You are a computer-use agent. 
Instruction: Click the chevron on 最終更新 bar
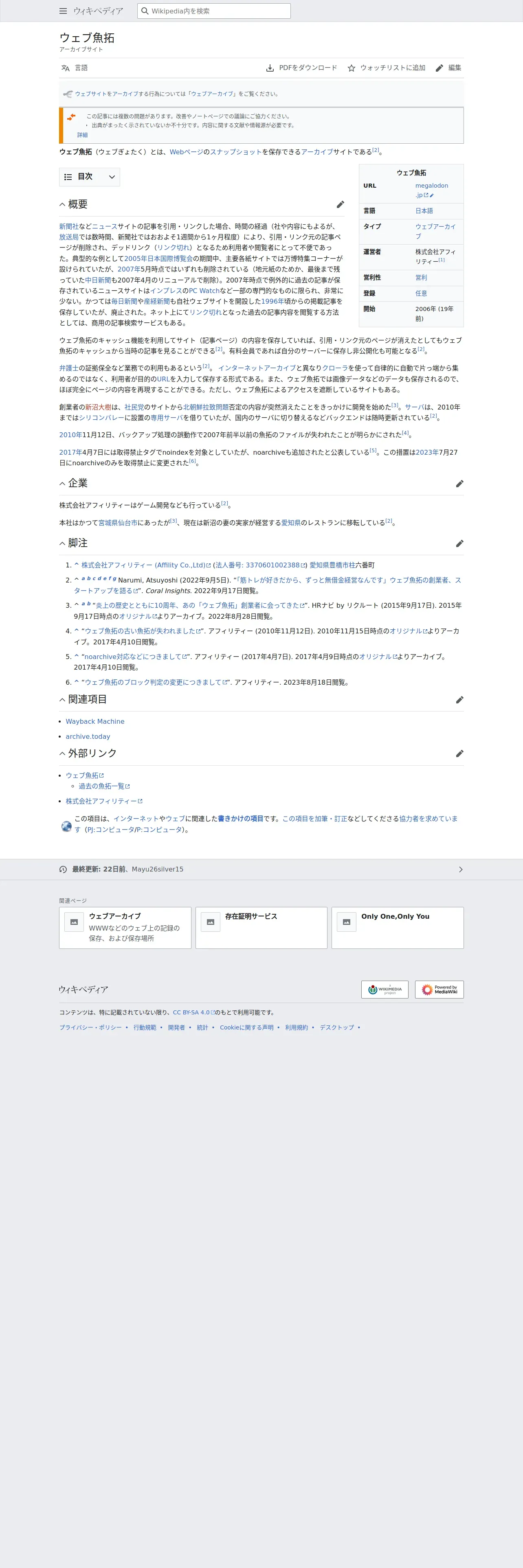tap(460, 869)
